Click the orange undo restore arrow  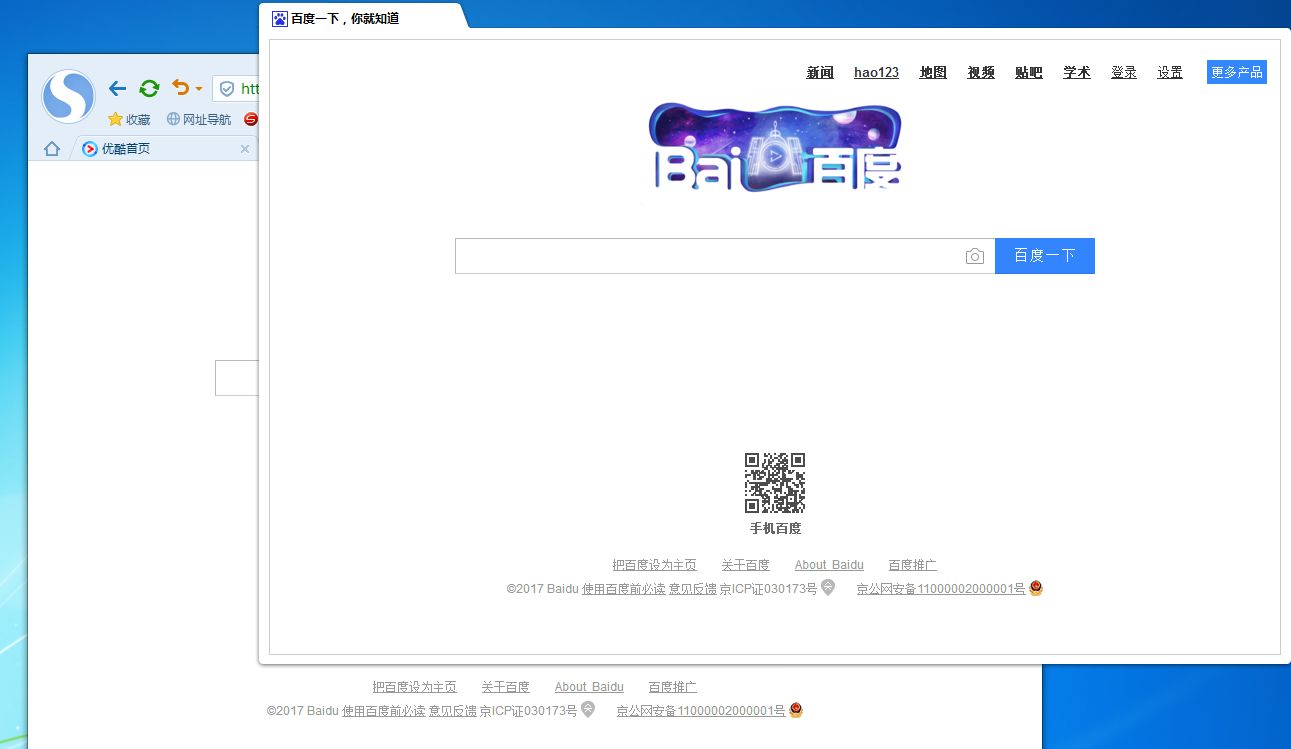(x=180, y=88)
